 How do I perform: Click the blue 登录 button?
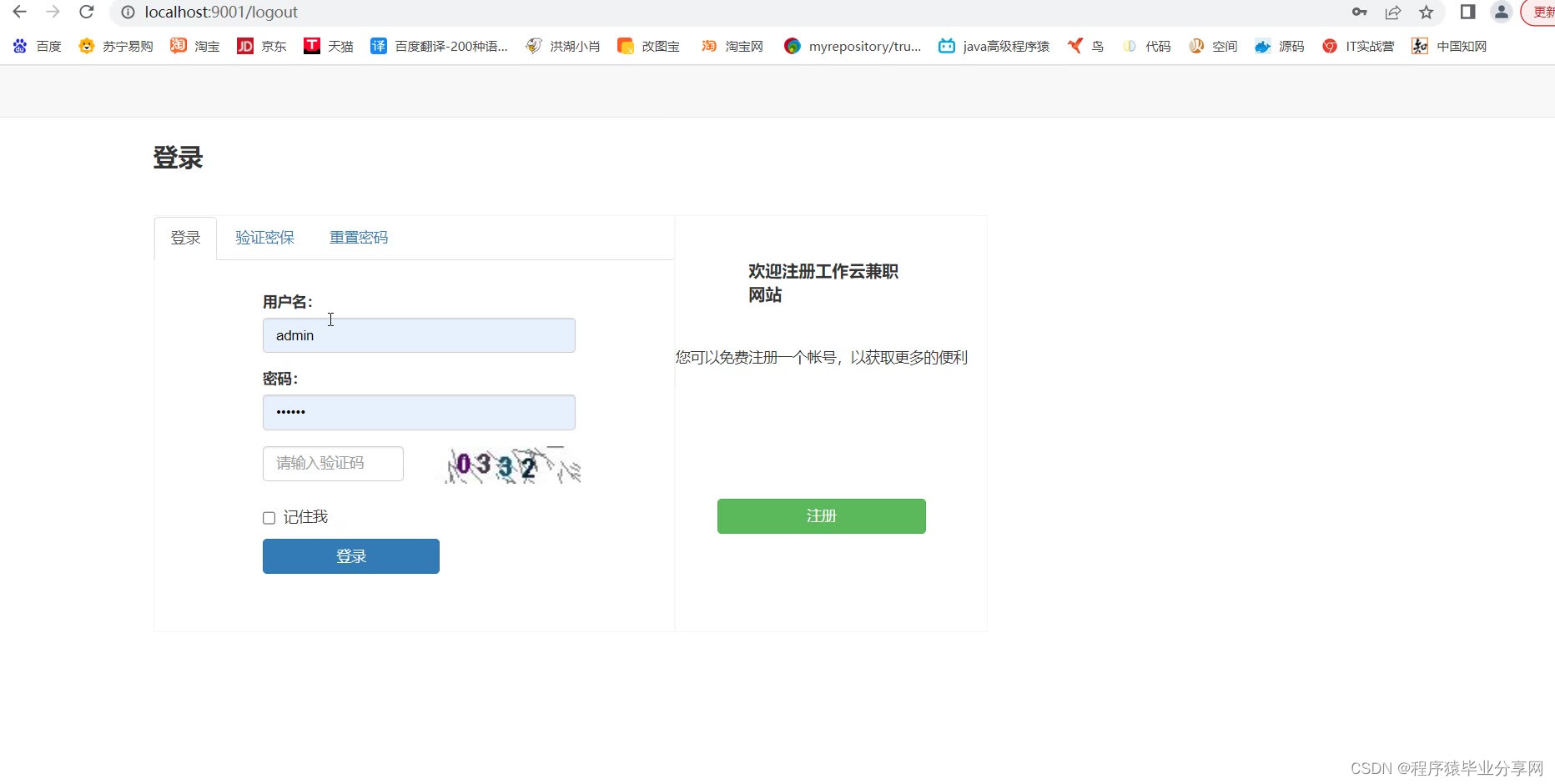351,556
